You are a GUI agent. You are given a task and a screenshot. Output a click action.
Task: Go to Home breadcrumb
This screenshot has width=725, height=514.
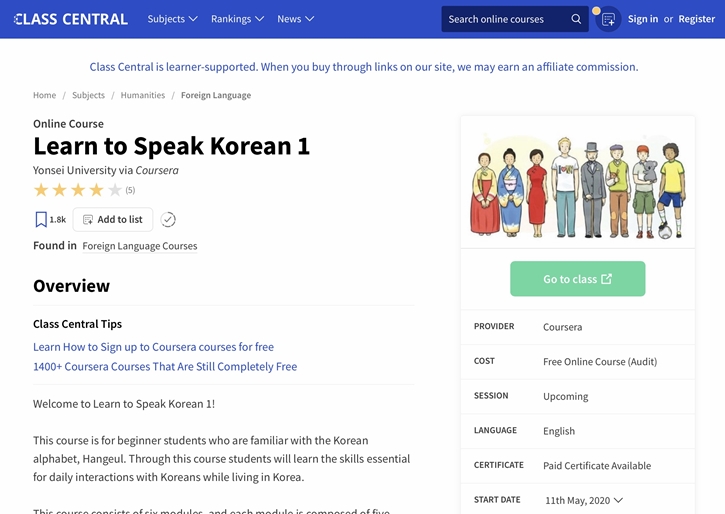[x=44, y=95]
